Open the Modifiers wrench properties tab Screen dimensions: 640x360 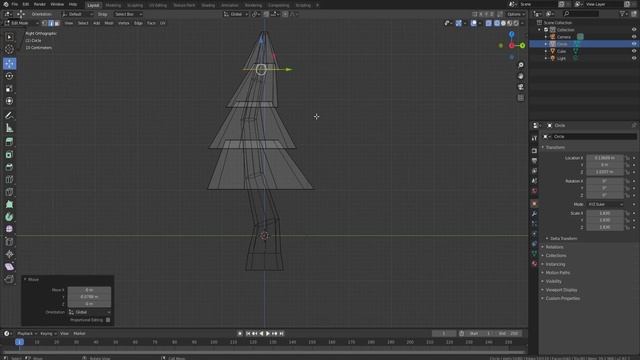(534, 213)
